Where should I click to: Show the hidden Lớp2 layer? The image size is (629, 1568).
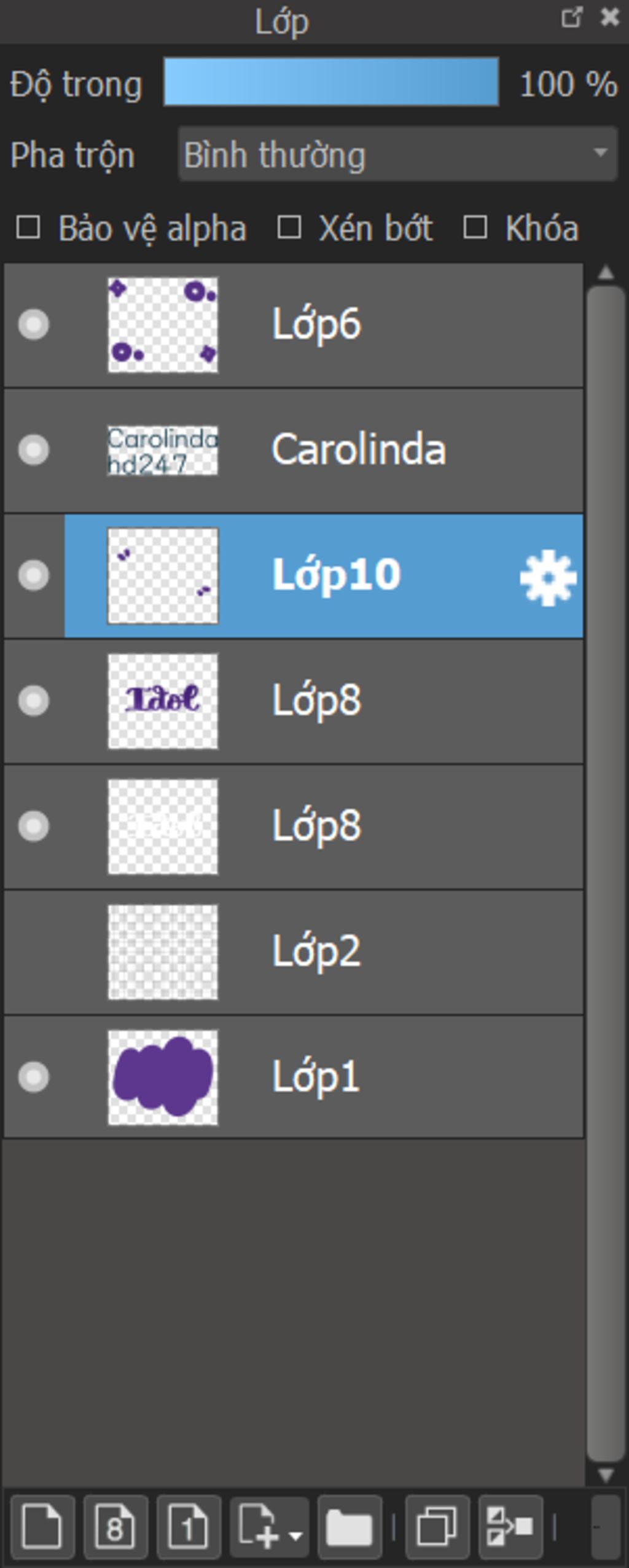pyautogui.click(x=34, y=951)
